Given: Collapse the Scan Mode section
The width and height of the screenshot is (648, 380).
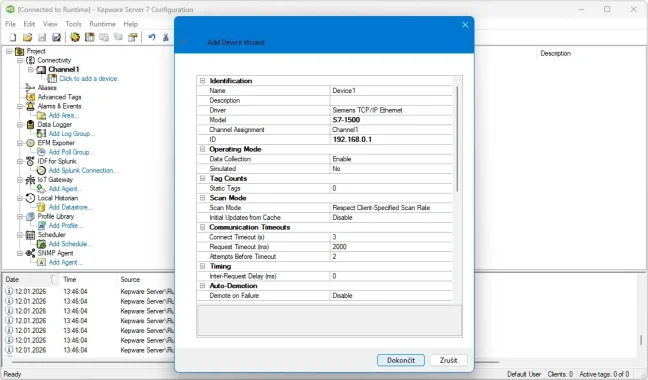Looking at the screenshot, I should coord(202,198).
